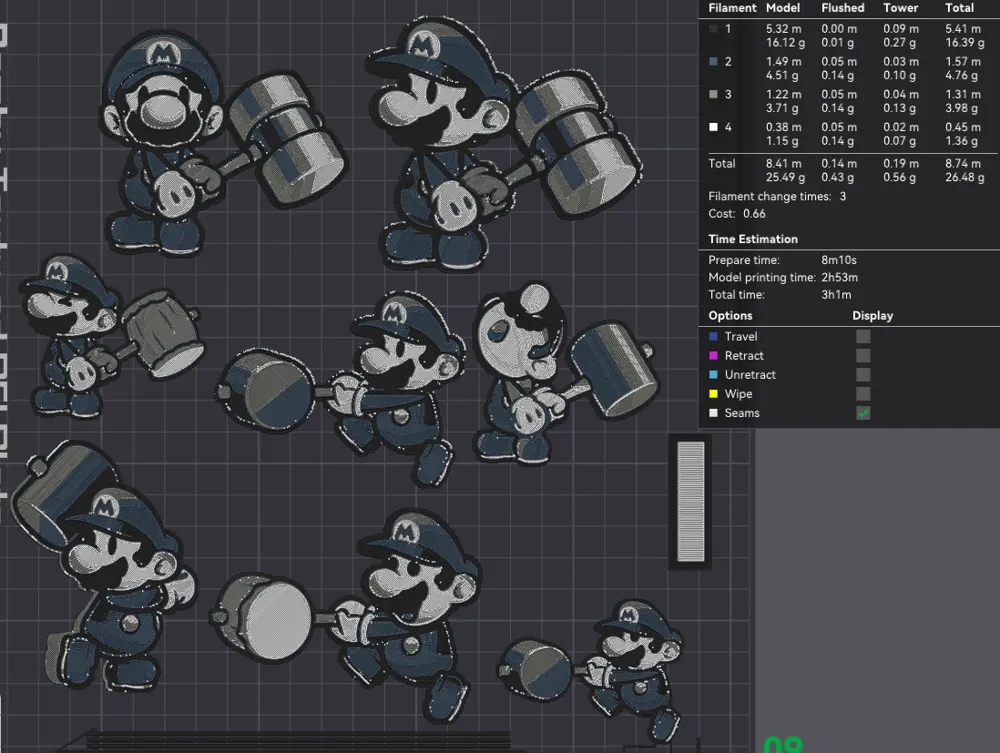Click filament 1 total 5.41 m cell

pos(962,29)
